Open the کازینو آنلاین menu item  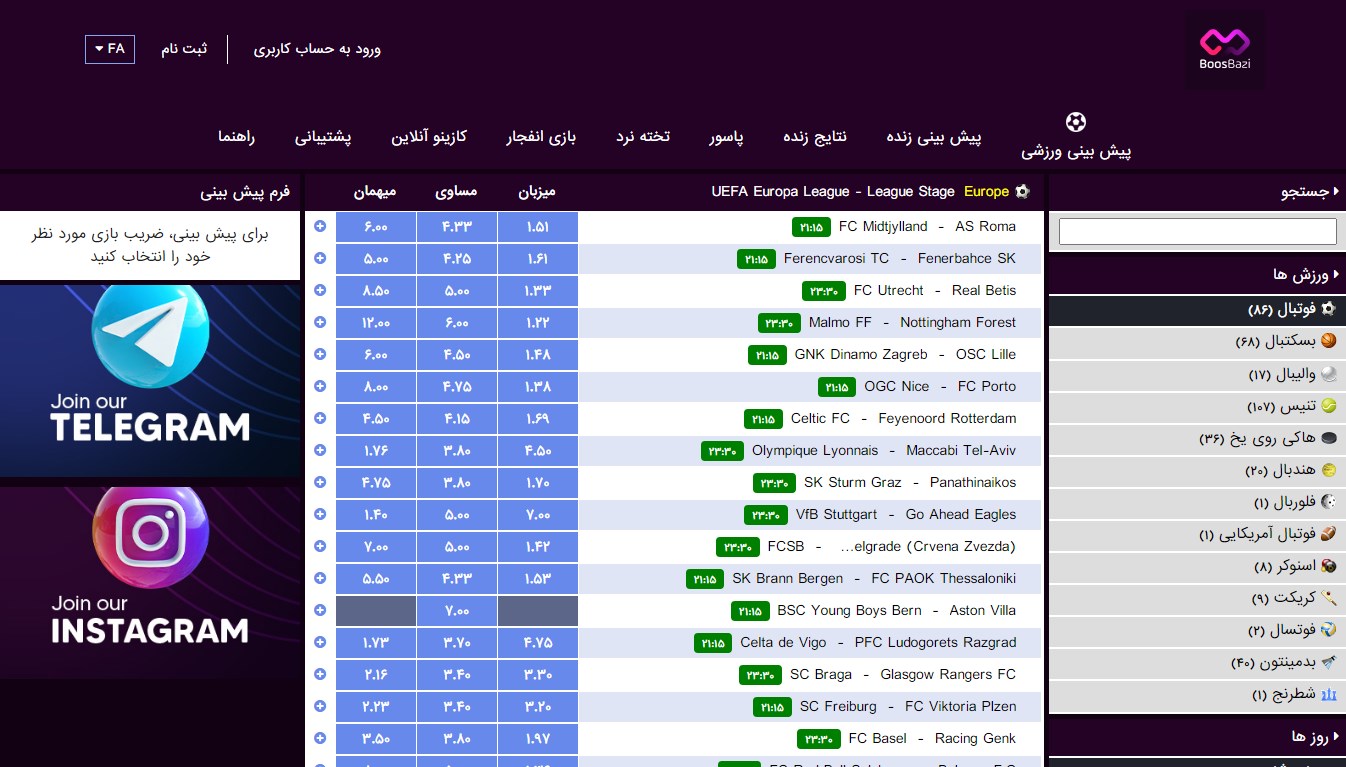pos(429,137)
